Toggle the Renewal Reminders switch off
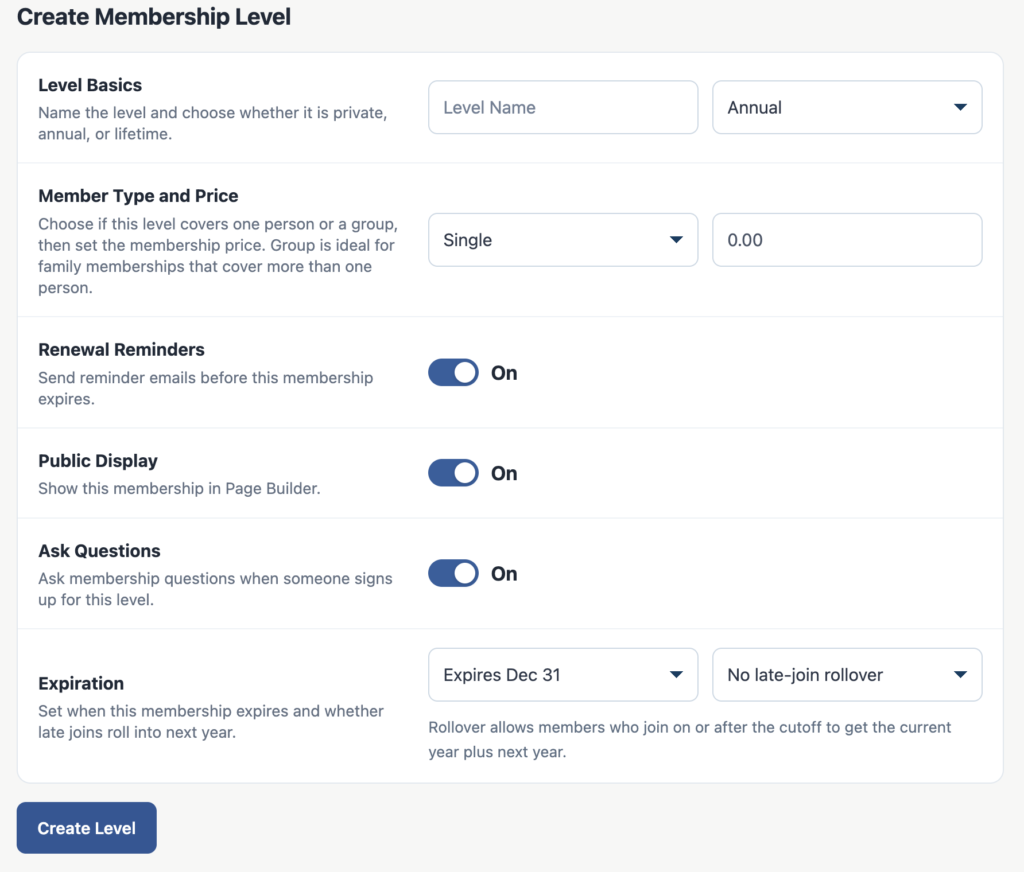Image resolution: width=1024 pixels, height=872 pixels. 453,372
